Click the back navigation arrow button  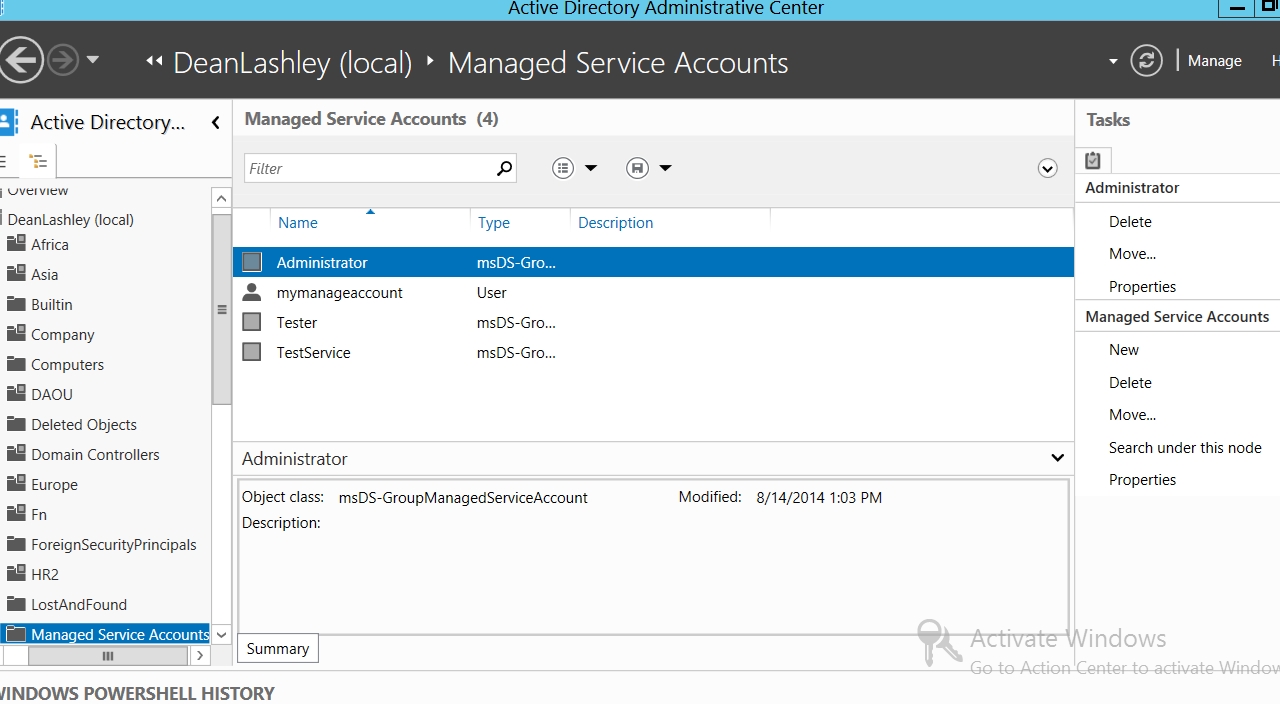(20, 60)
